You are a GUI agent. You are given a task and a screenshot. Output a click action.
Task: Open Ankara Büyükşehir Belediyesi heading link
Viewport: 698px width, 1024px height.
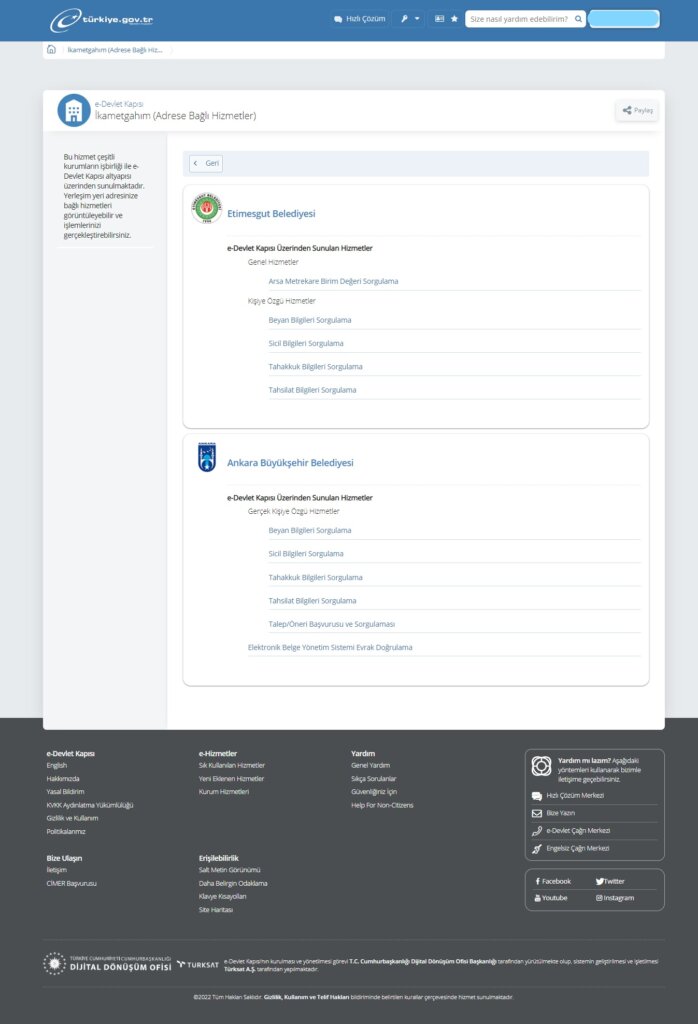[290, 463]
